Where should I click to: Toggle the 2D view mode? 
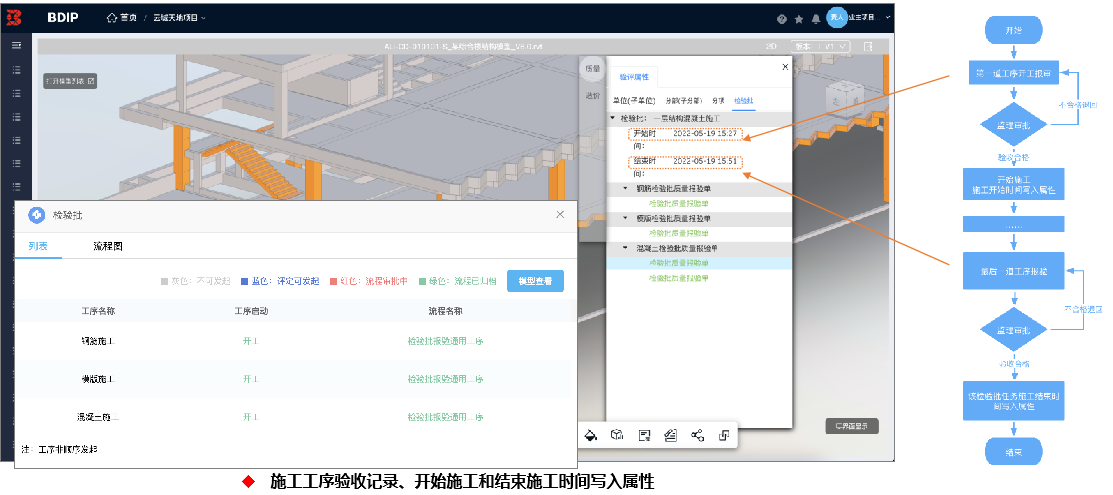770,46
